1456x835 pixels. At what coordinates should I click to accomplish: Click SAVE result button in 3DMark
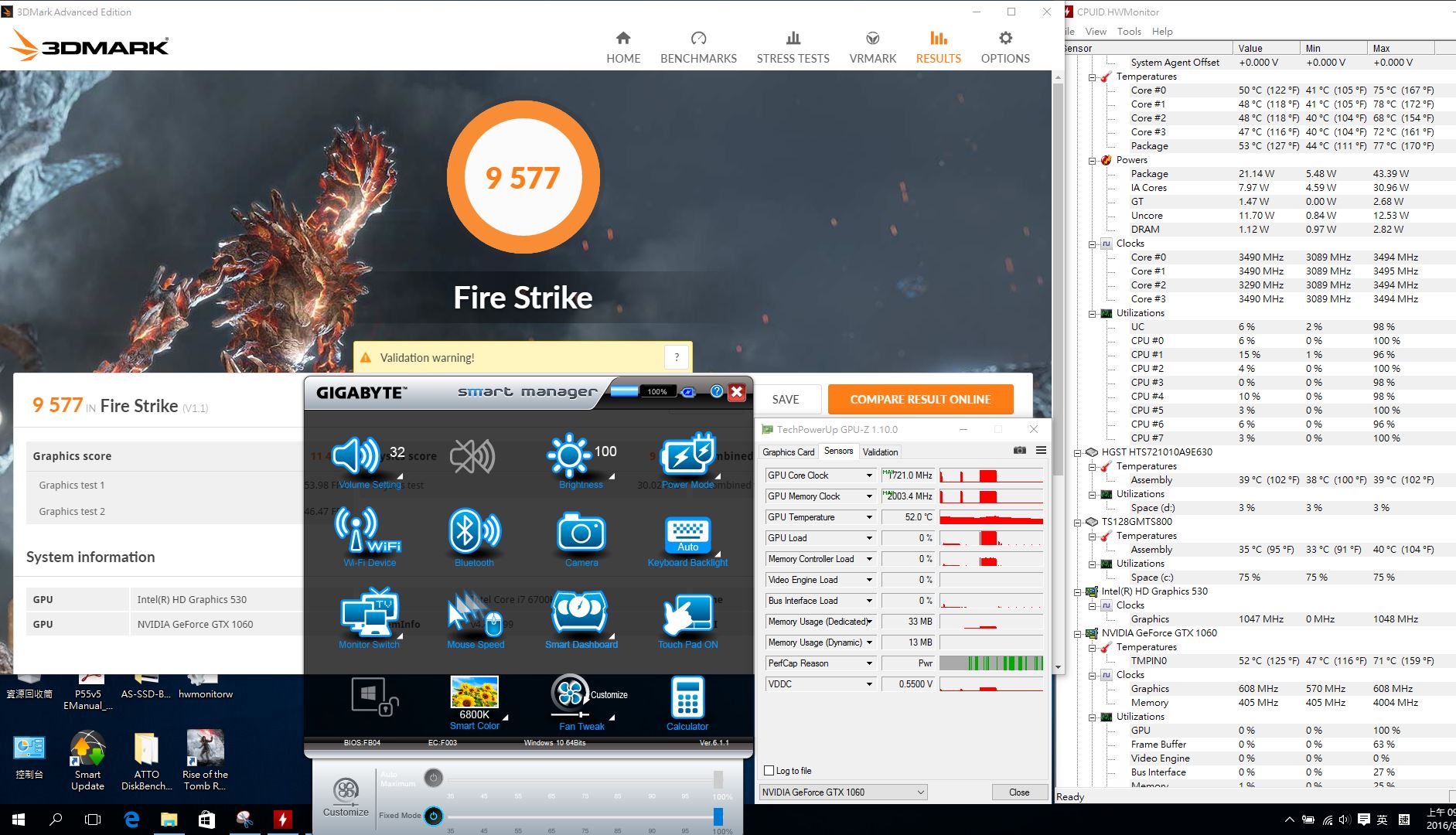click(786, 399)
